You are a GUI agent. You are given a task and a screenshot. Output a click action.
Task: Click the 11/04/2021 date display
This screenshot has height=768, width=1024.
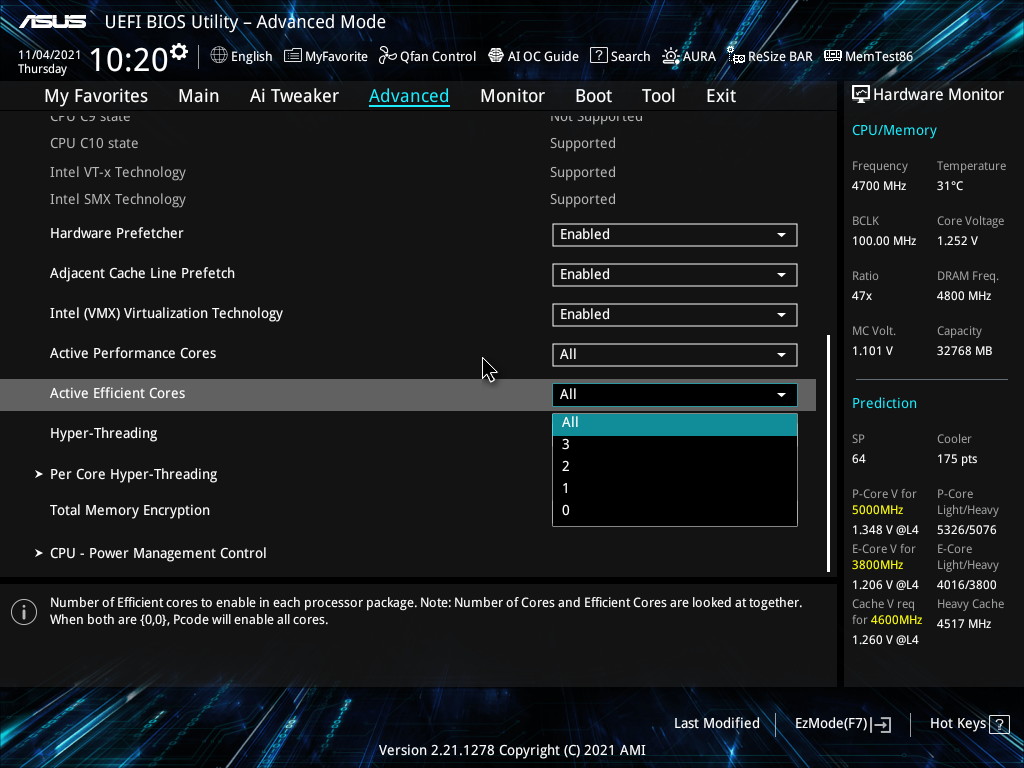tap(49, 55)
